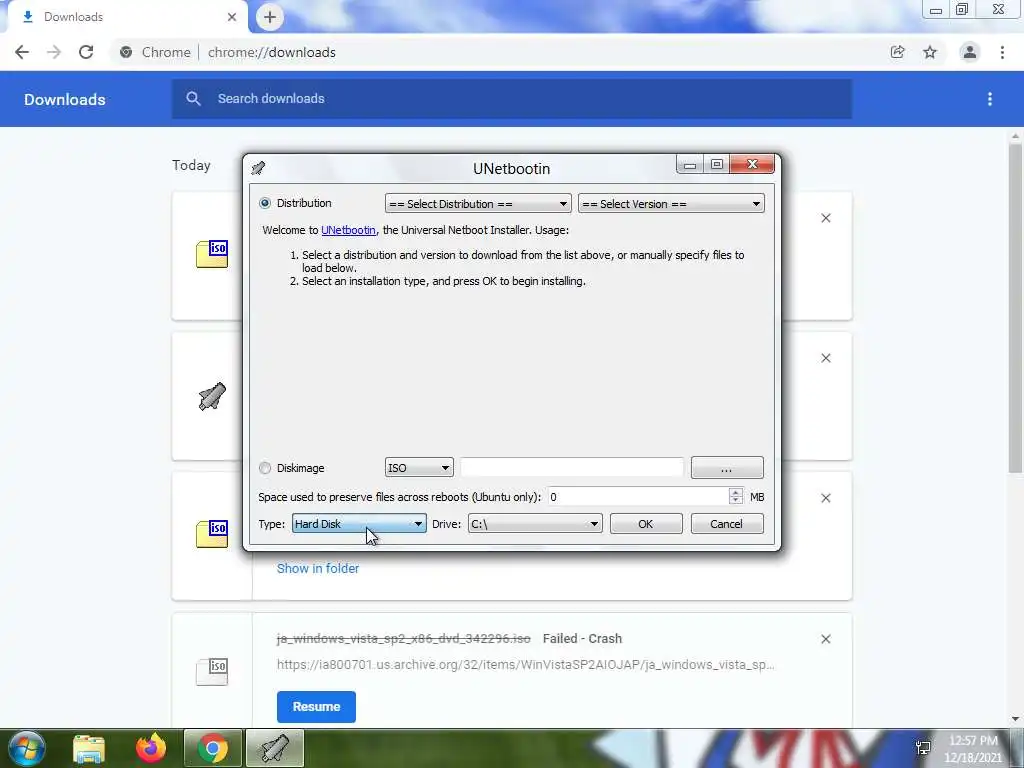The image size is (1024, 768).
Task: Click the browse (...) button for disk image
Action: point(727,468)
